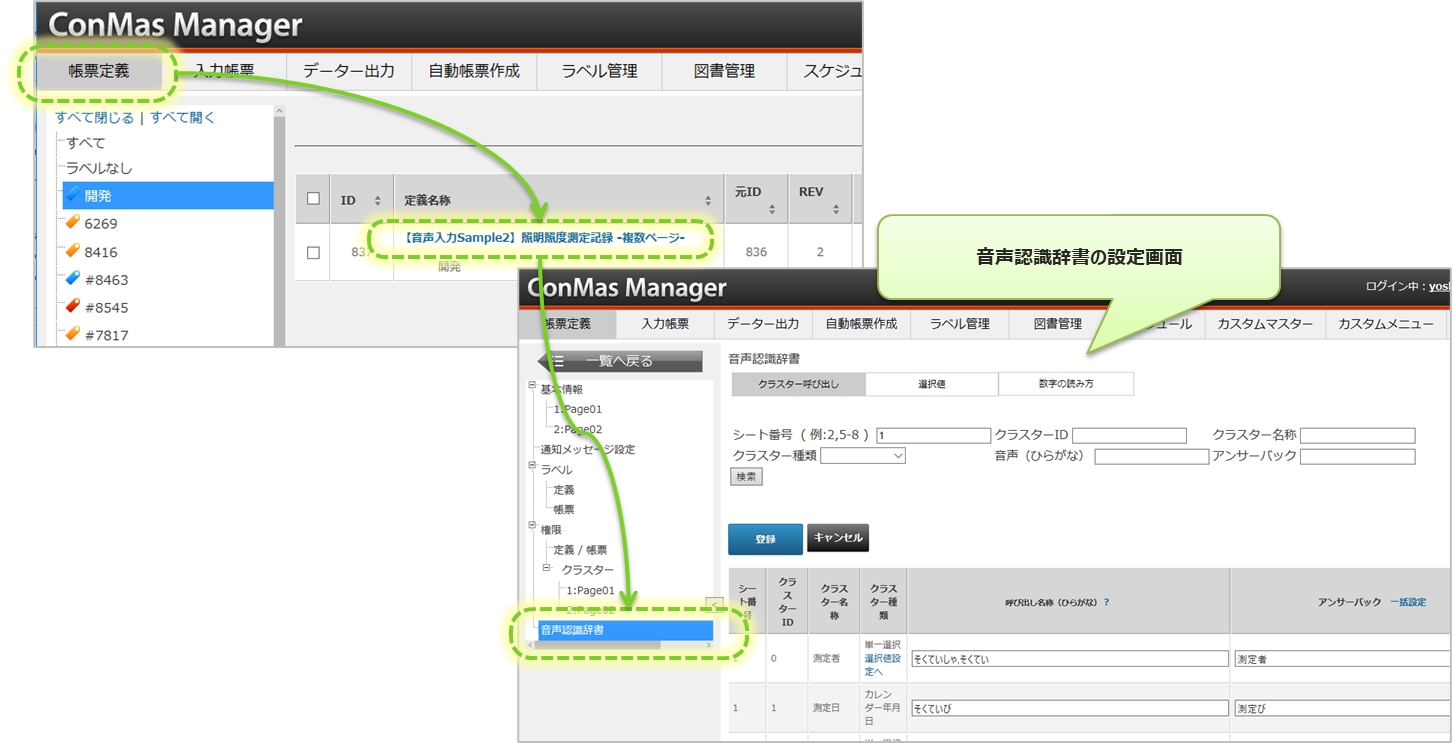The height and width of the screenshot is (743, 1452).
Task: Open ラベル管理 menu in the back list window
Action: tap(599, 71)
